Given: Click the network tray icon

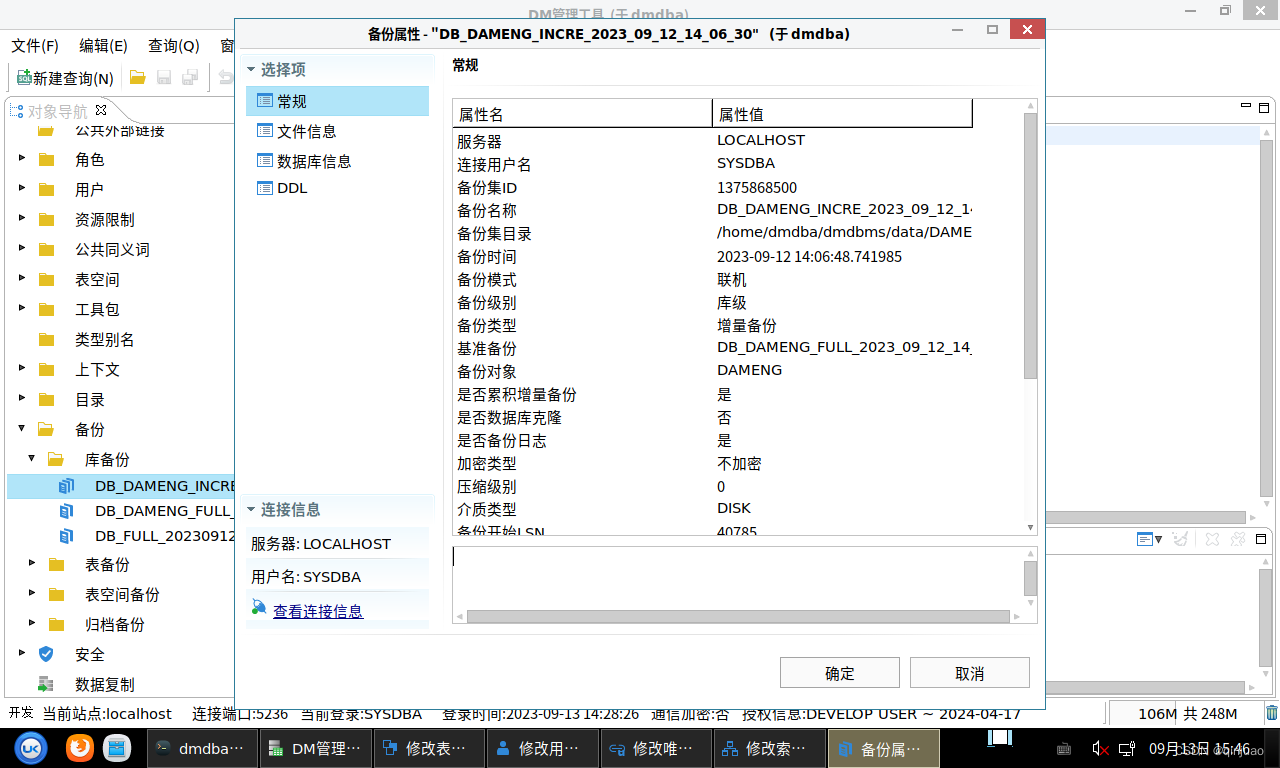Looking at the screenshot, I should pyautogui.click(x=1127, y=748).
